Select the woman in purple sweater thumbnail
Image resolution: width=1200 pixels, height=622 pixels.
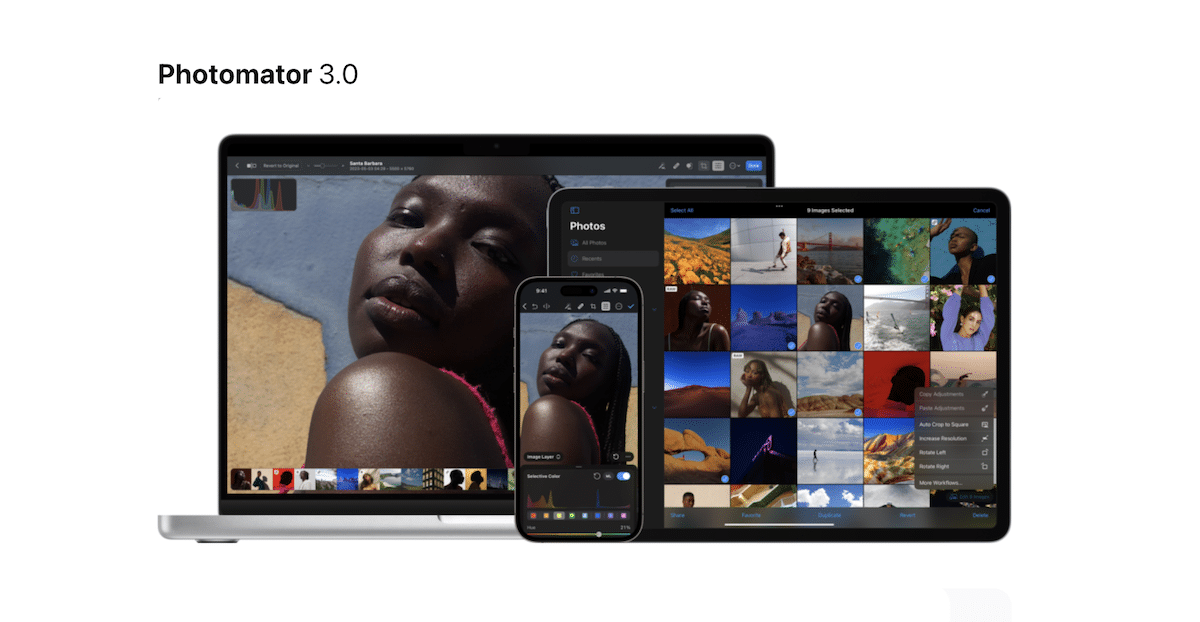pyautogui.click(x=963, y=317)
